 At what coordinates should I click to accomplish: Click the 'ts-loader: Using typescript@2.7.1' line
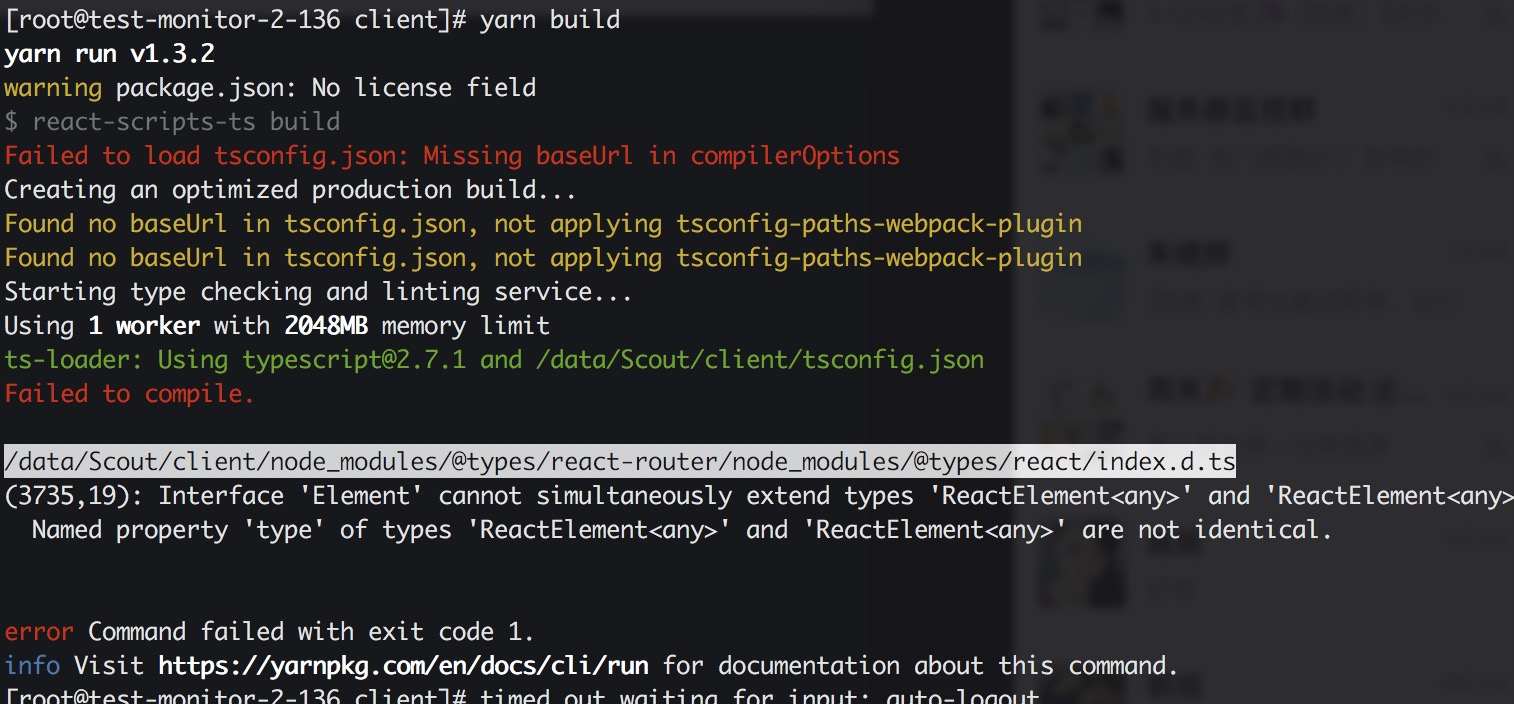tap(494, 360)
